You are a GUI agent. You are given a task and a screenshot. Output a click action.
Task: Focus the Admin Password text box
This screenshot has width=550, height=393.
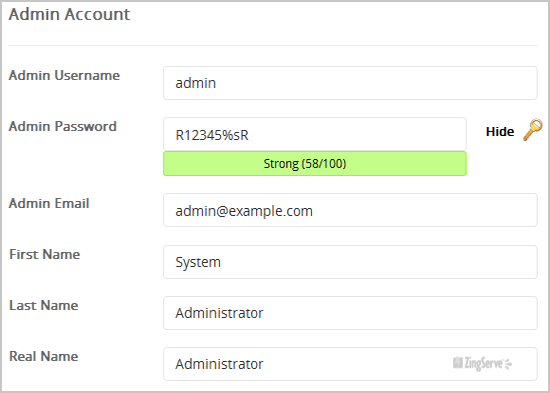click(x=315, y=134)
